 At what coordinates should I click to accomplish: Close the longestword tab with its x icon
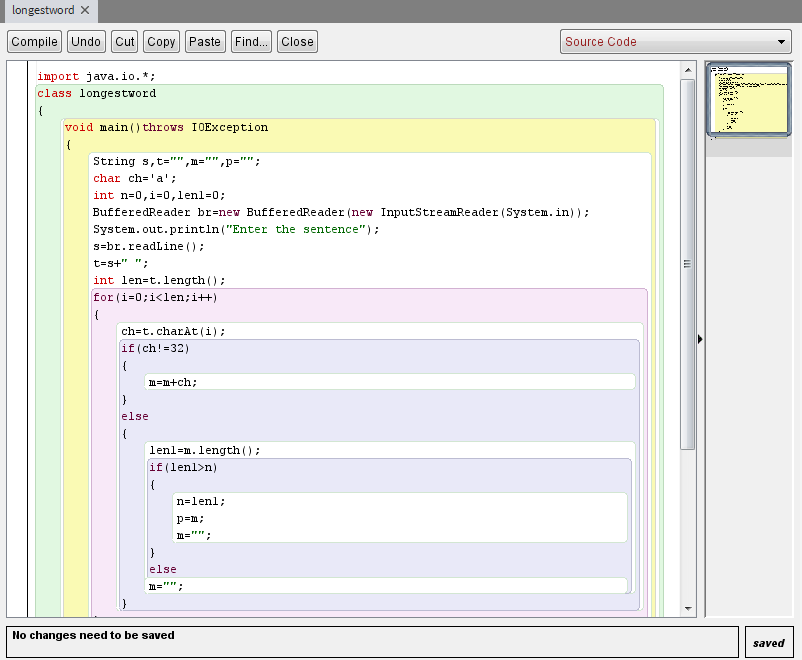pos(85,10)
